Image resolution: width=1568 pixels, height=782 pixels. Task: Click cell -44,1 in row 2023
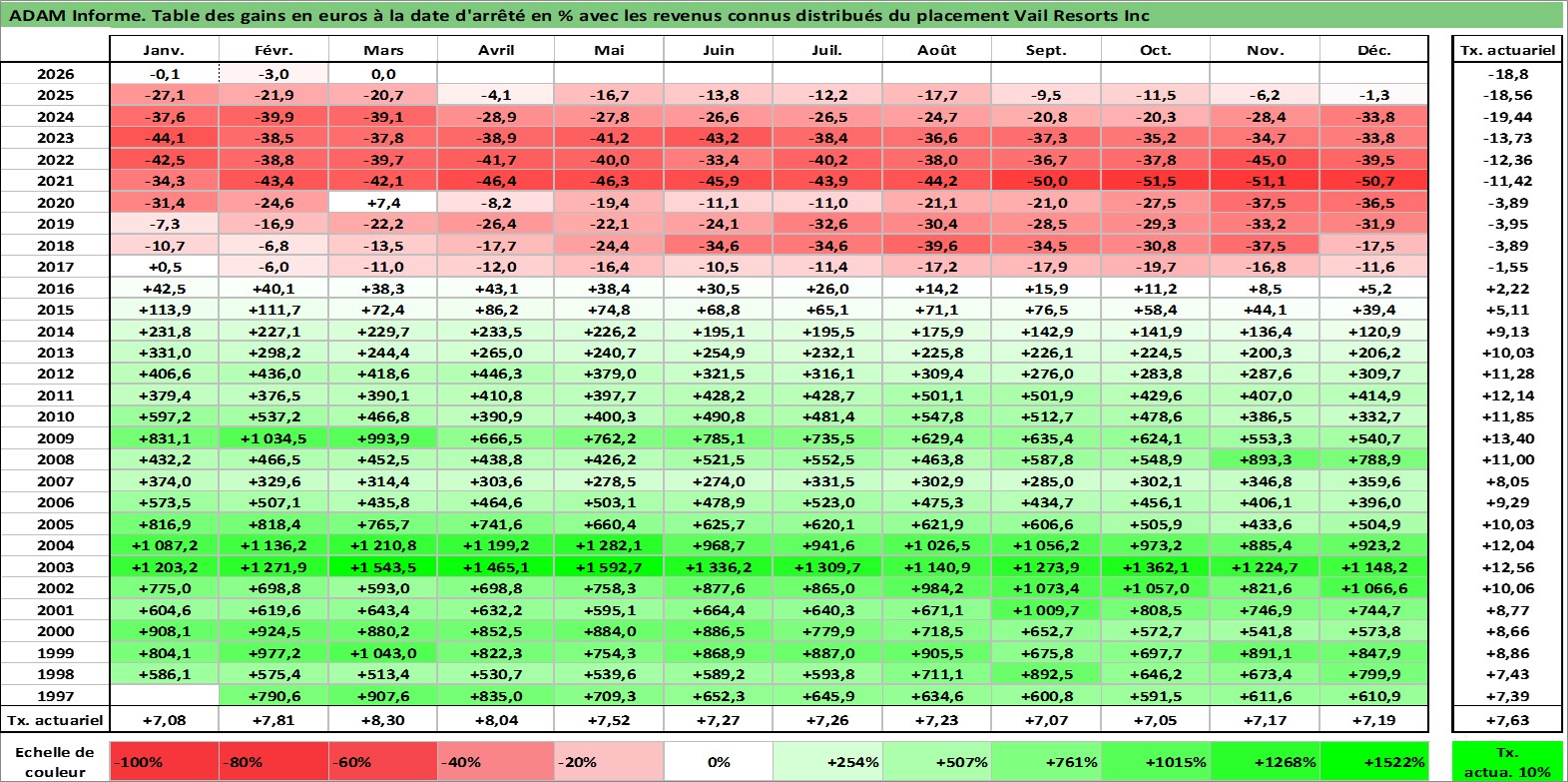(x=164, y=138)
